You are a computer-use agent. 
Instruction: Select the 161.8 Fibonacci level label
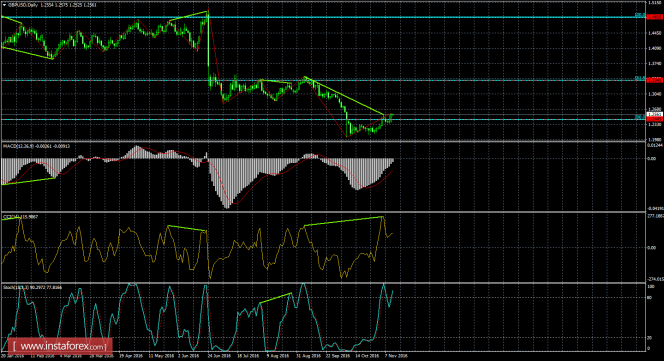pos(639,78)
